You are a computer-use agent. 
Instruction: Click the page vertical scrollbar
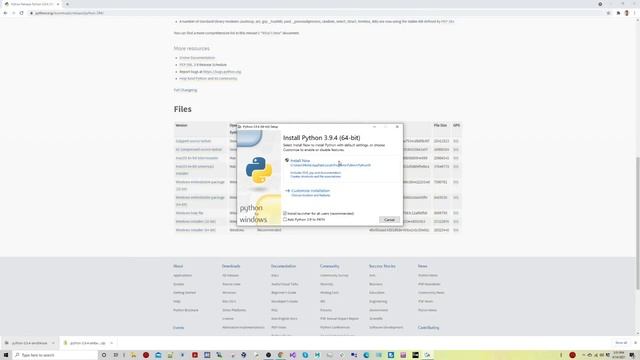[x=638, y=224]
